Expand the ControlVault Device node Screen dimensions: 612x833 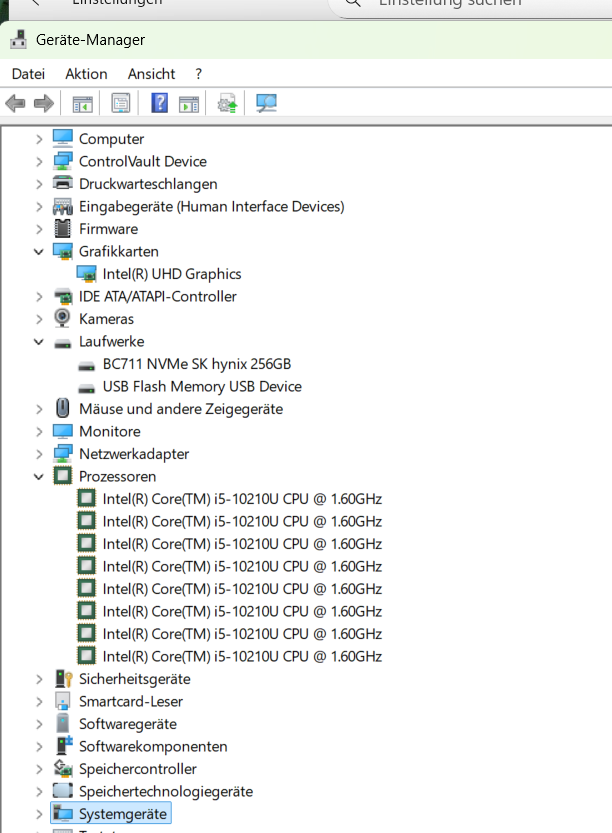[39, 162]
